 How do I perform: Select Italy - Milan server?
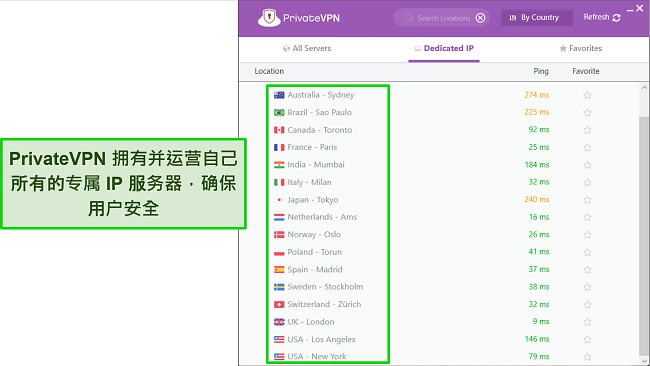[x=309, y=182]
